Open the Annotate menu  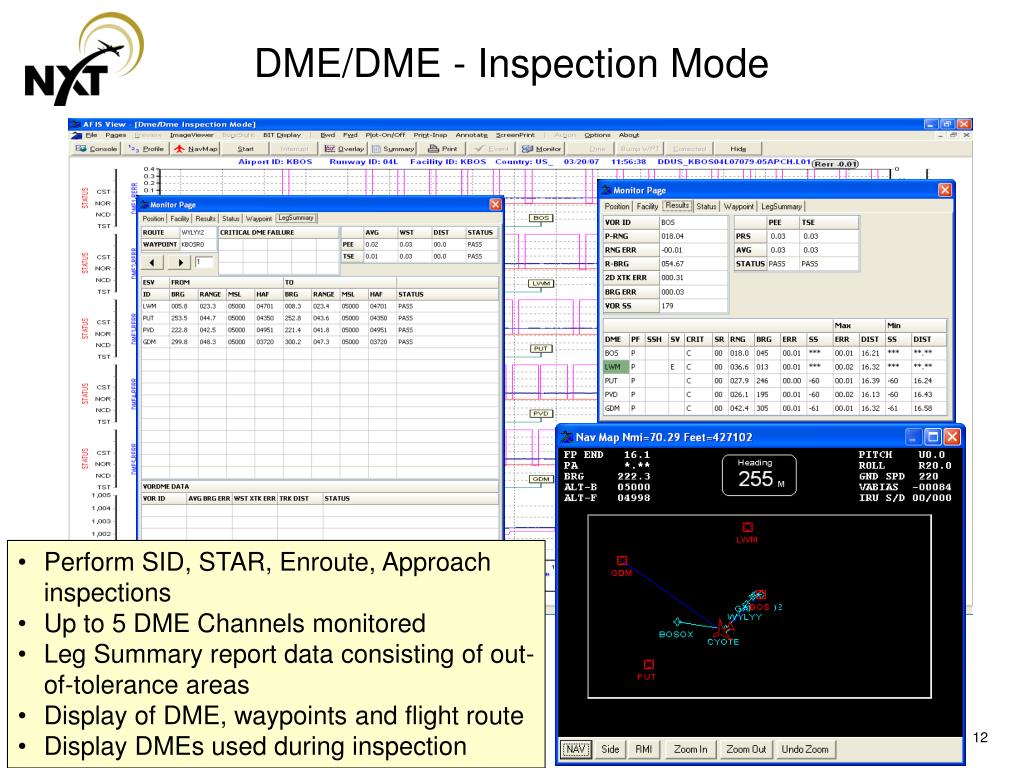(x=472, y=135)
